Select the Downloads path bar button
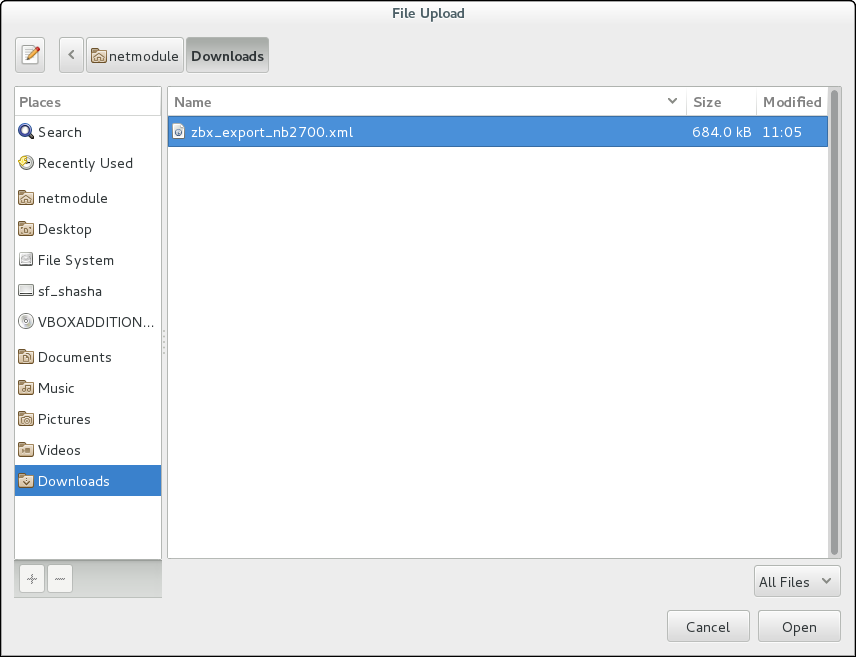The height and width of the screenshot is (657, 856). 227,55
